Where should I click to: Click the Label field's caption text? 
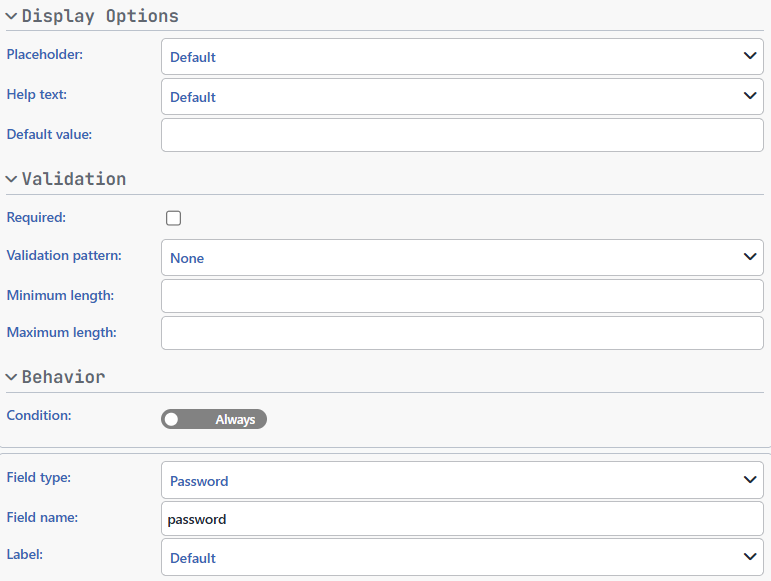click(x=25, y=554)
